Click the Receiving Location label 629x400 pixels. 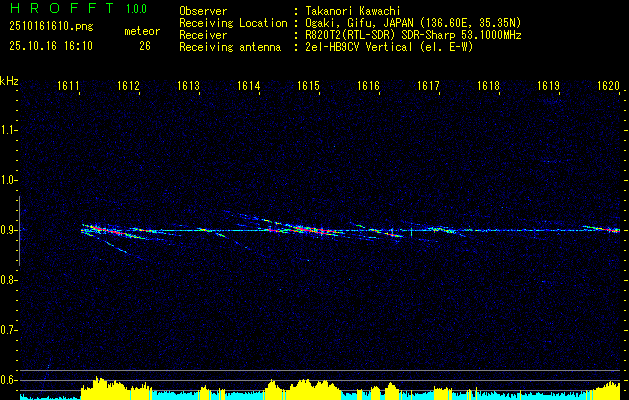(x=233, y=23)
